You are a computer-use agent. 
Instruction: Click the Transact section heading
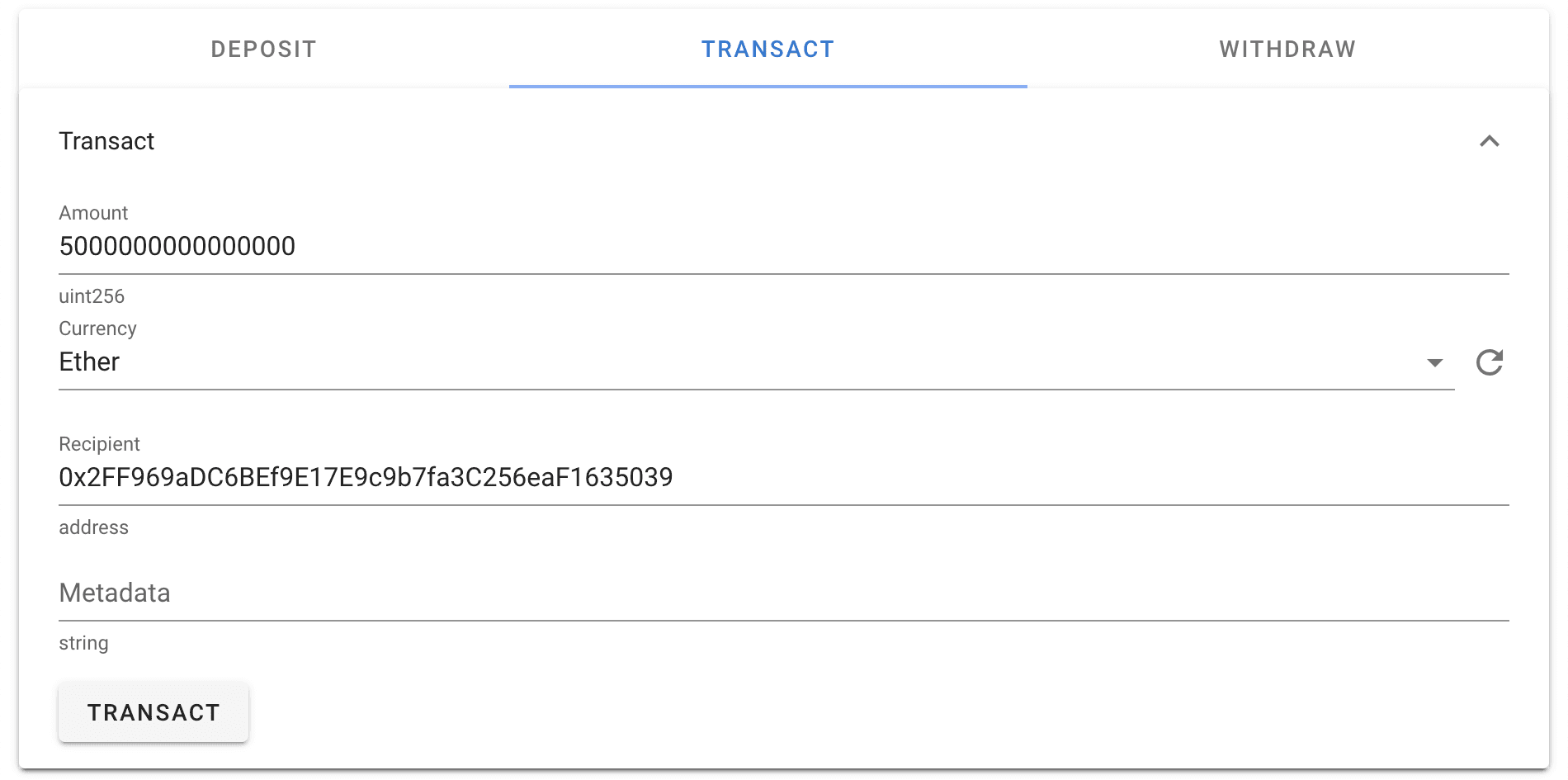coord(106,141)
